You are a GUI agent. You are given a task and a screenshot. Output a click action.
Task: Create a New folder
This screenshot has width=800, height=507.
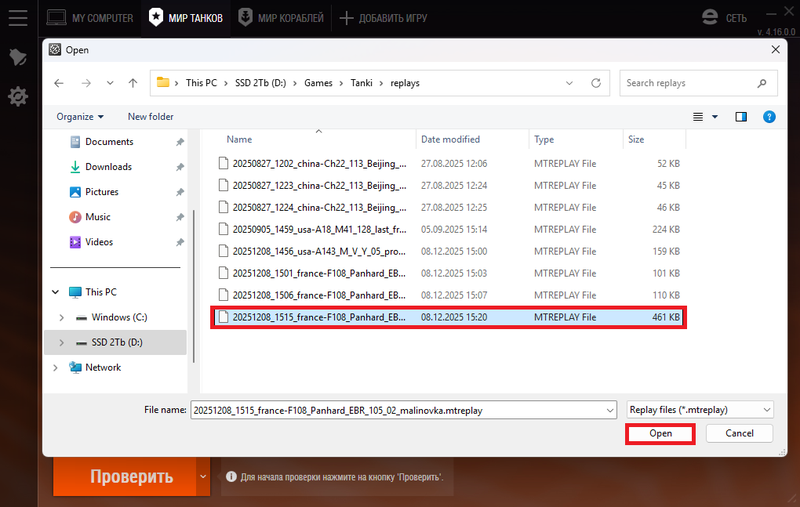[151, 117]
